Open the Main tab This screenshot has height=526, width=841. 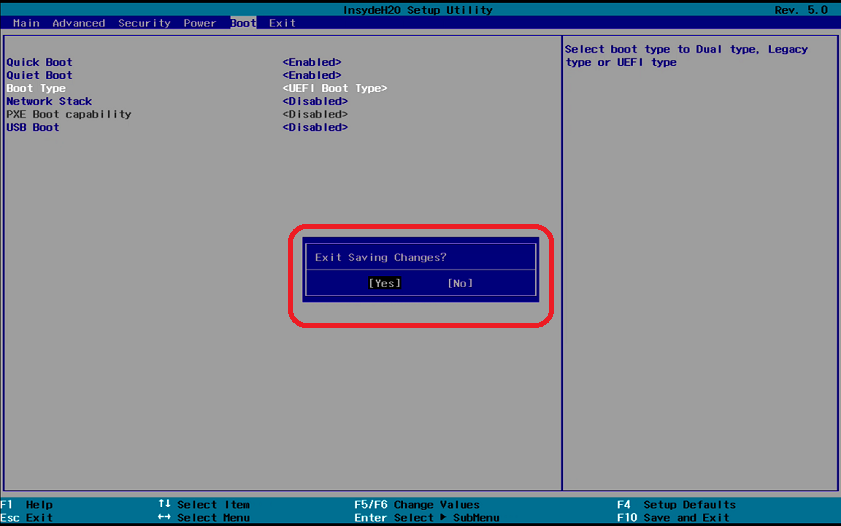(27, 23)
